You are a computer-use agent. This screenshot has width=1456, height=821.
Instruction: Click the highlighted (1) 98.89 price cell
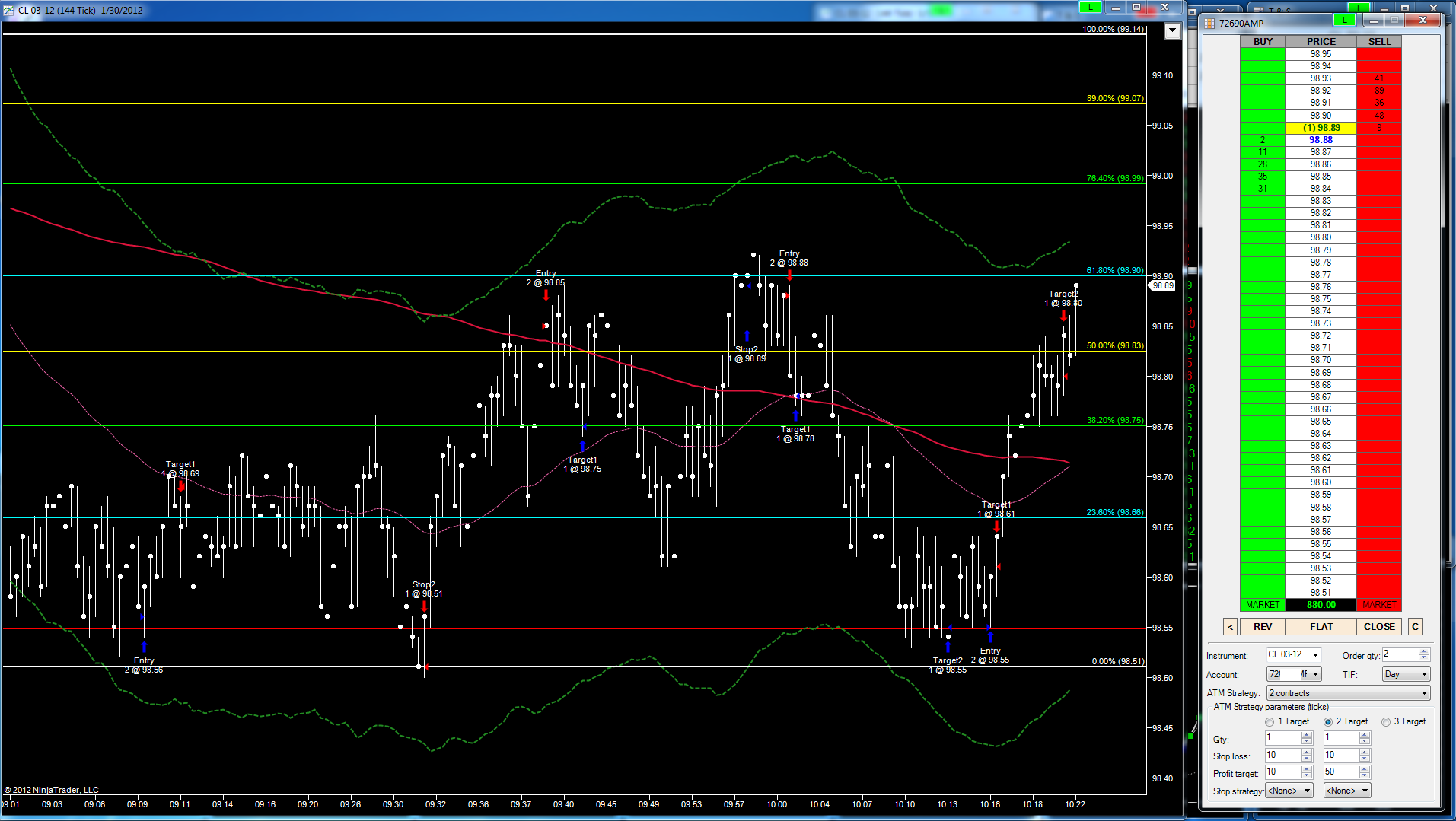click(x=1321, y=128)
